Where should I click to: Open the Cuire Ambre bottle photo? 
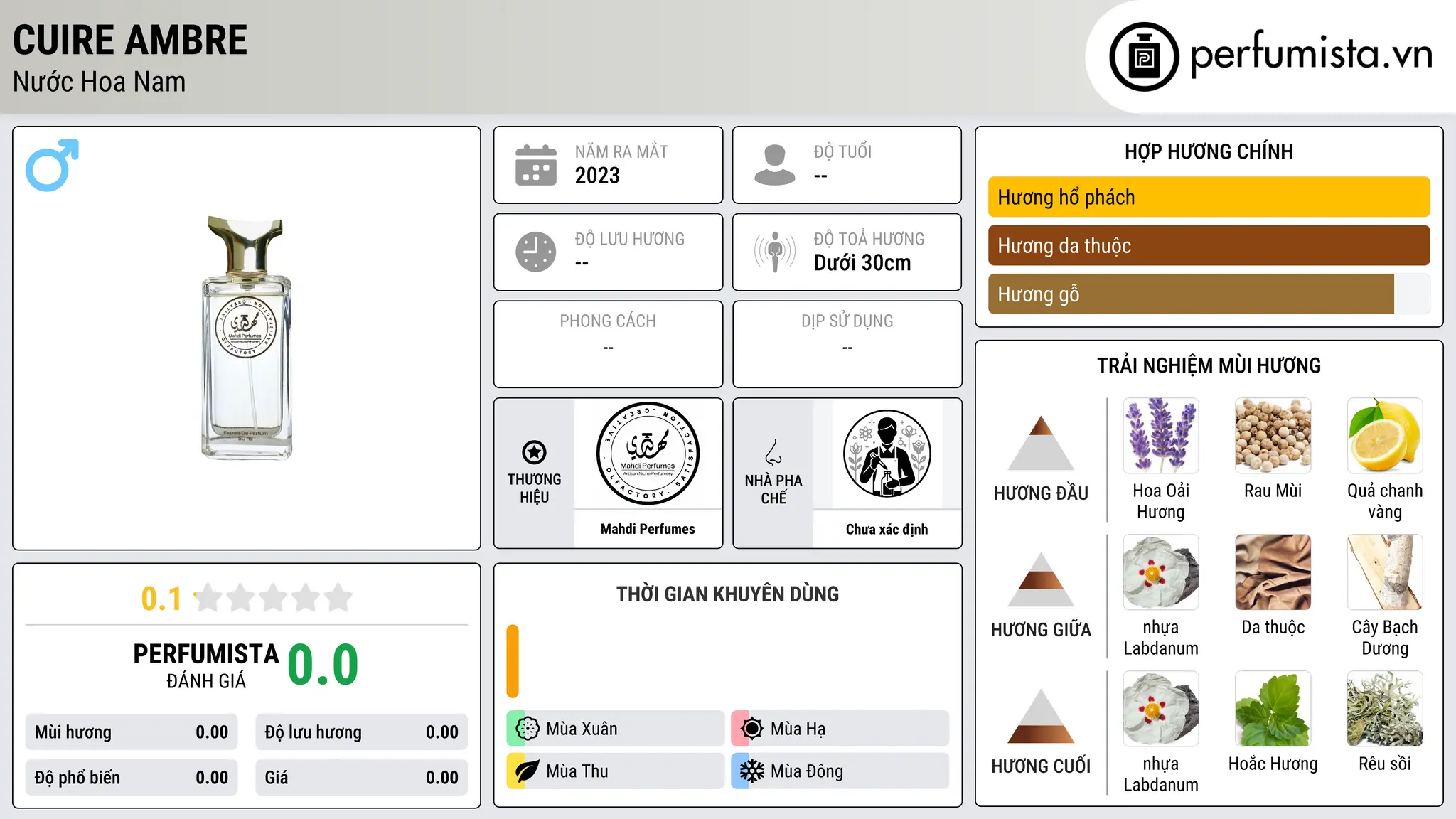point(247,338)
